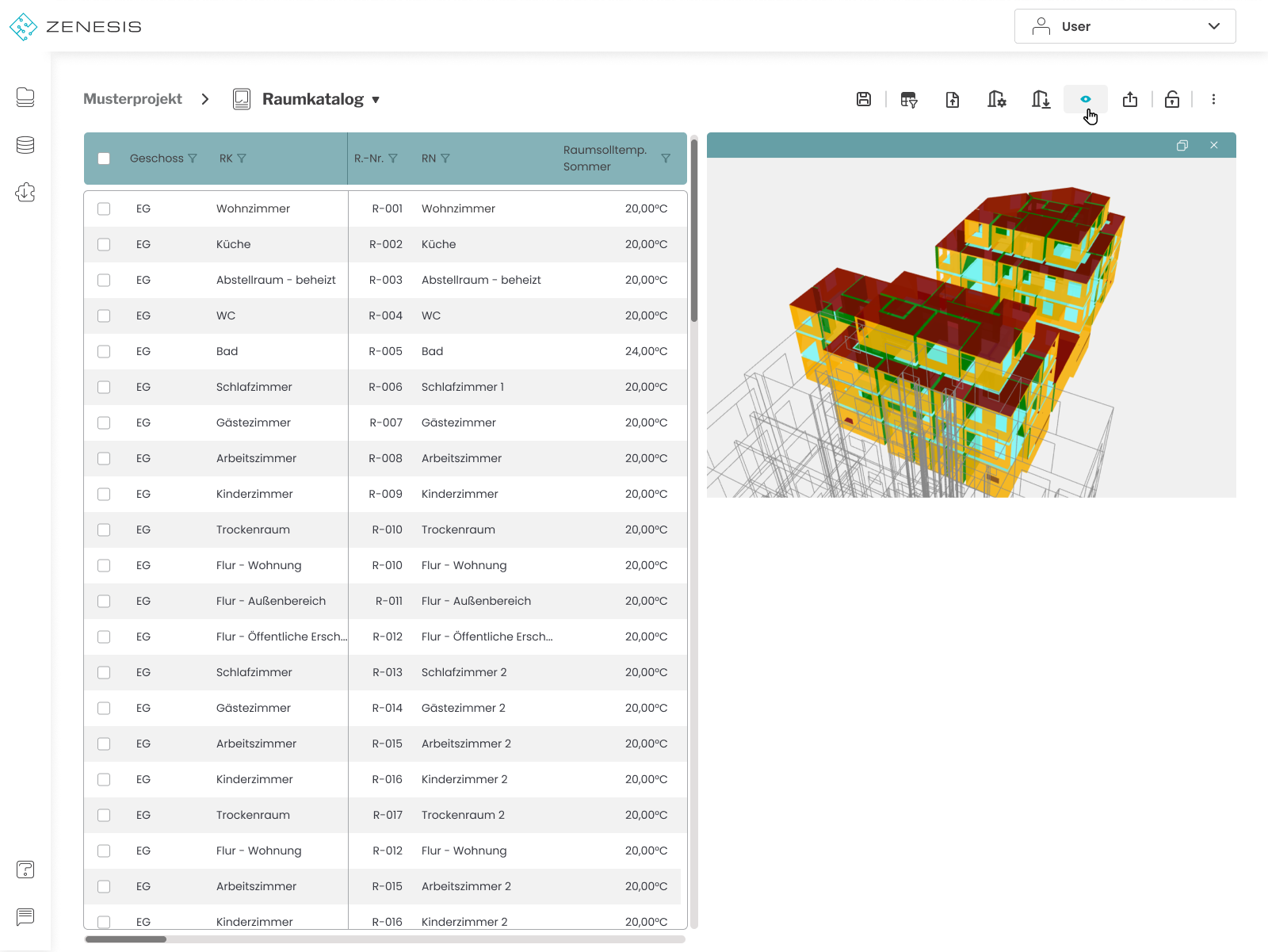This screenshot has width=1268, height=952.
Task: Check the box for room R-001 Wohnzimmer
Action: click(104, 208)
